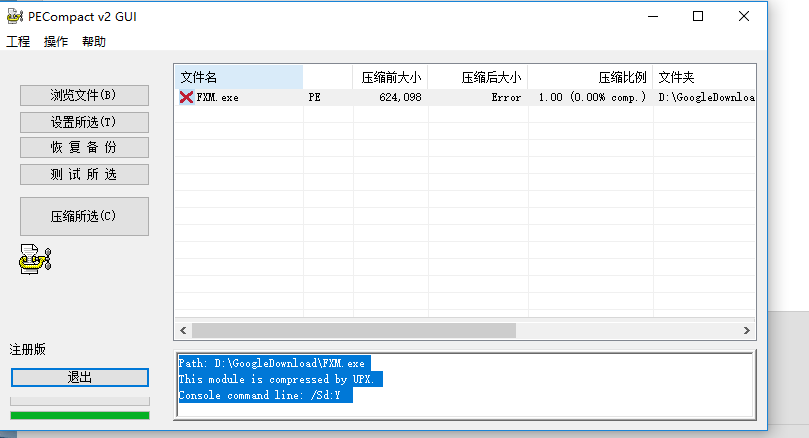Screen dimensions: 809x438
Task: Click the 624,098 size value
Action: (400, 97)
